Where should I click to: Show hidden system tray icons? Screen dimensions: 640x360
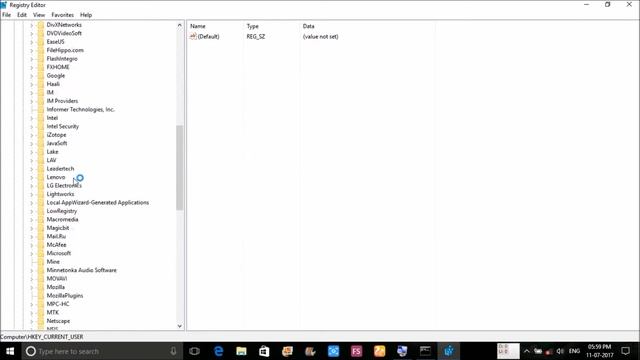(527, 351)
